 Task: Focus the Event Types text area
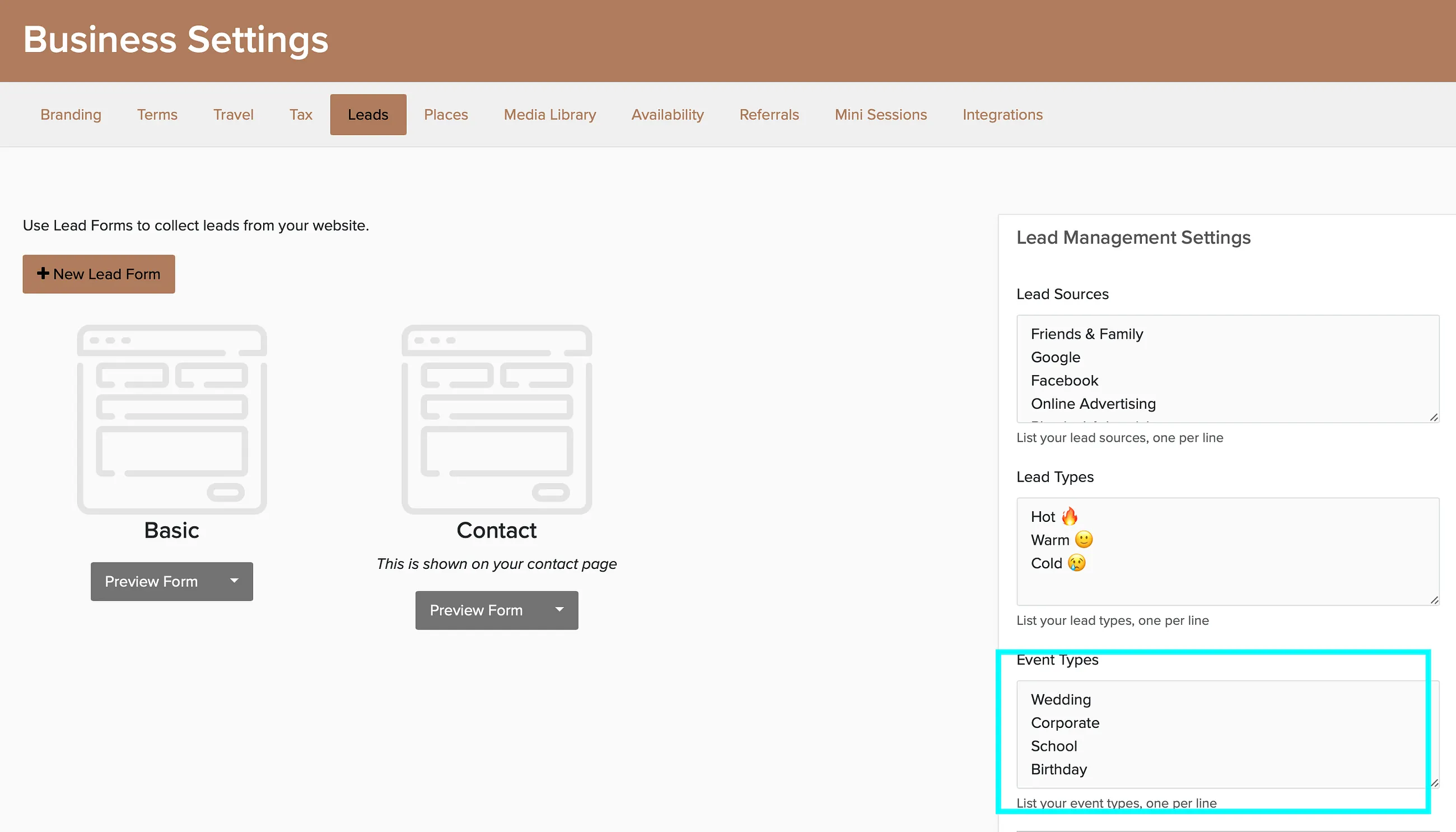coord(1228,734)
